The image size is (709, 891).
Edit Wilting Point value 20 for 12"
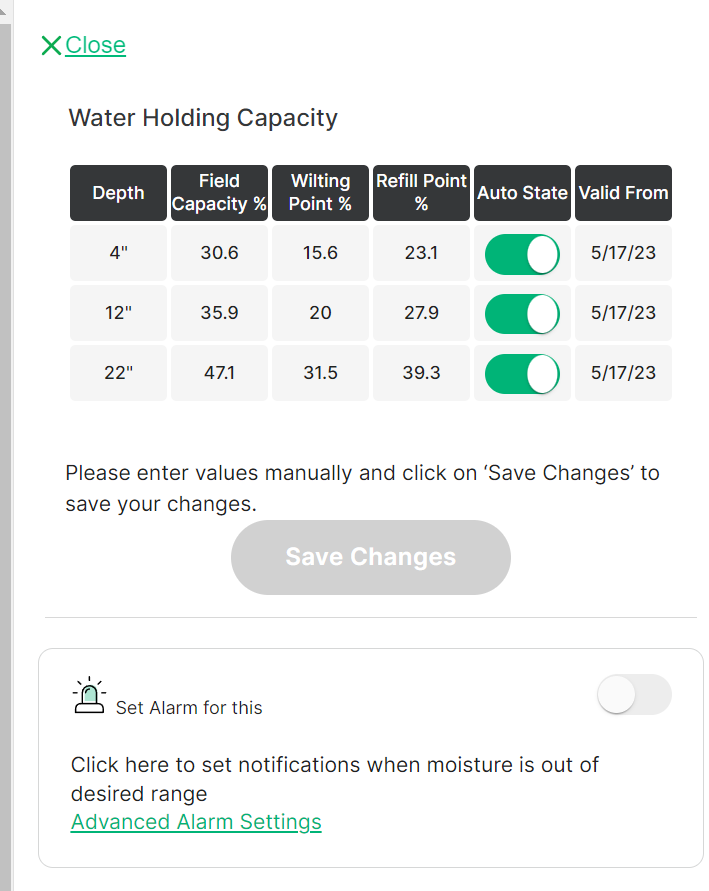[x=320, y=314]
